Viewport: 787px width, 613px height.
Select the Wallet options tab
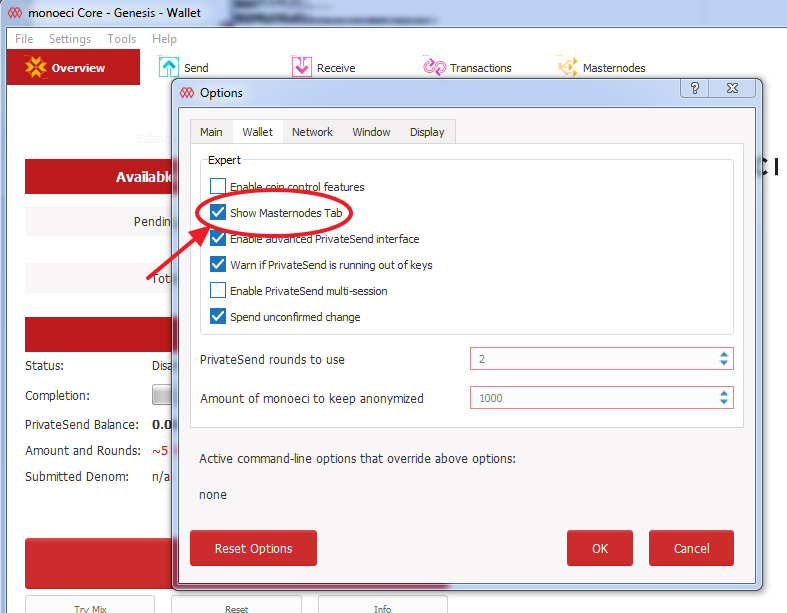point(257,132)
